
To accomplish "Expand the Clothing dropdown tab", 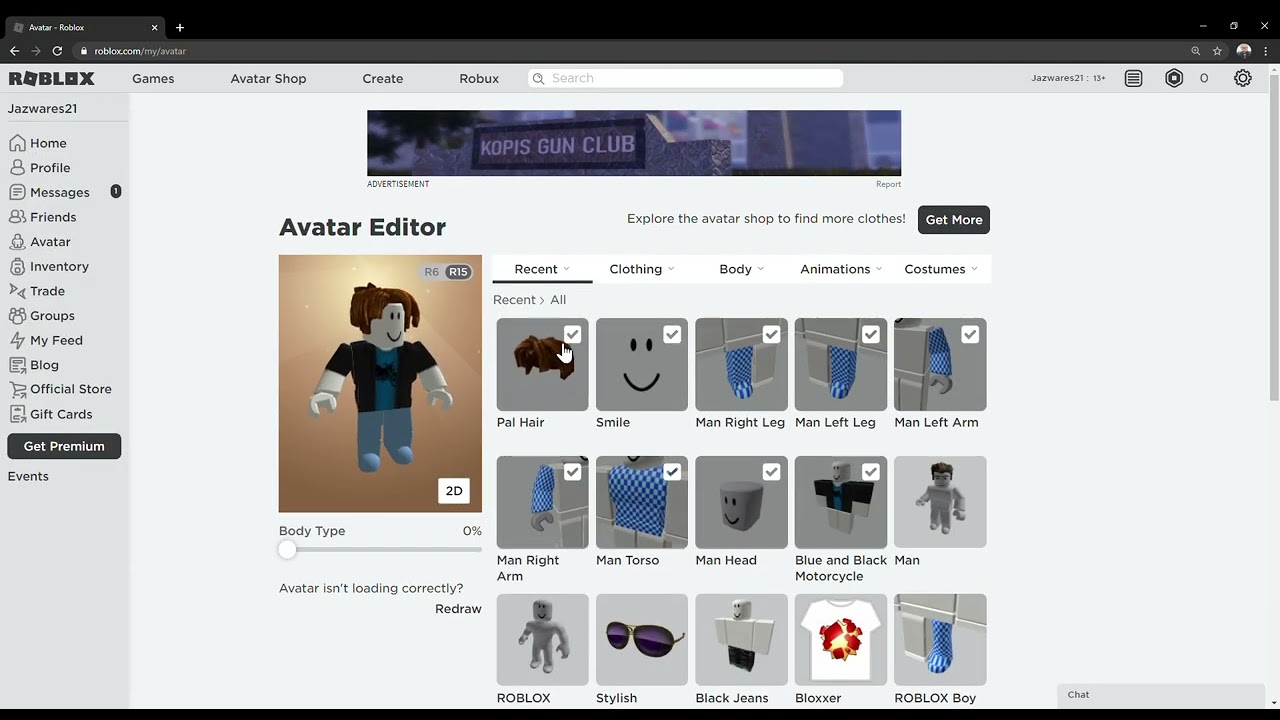I will tap(642, 269).
